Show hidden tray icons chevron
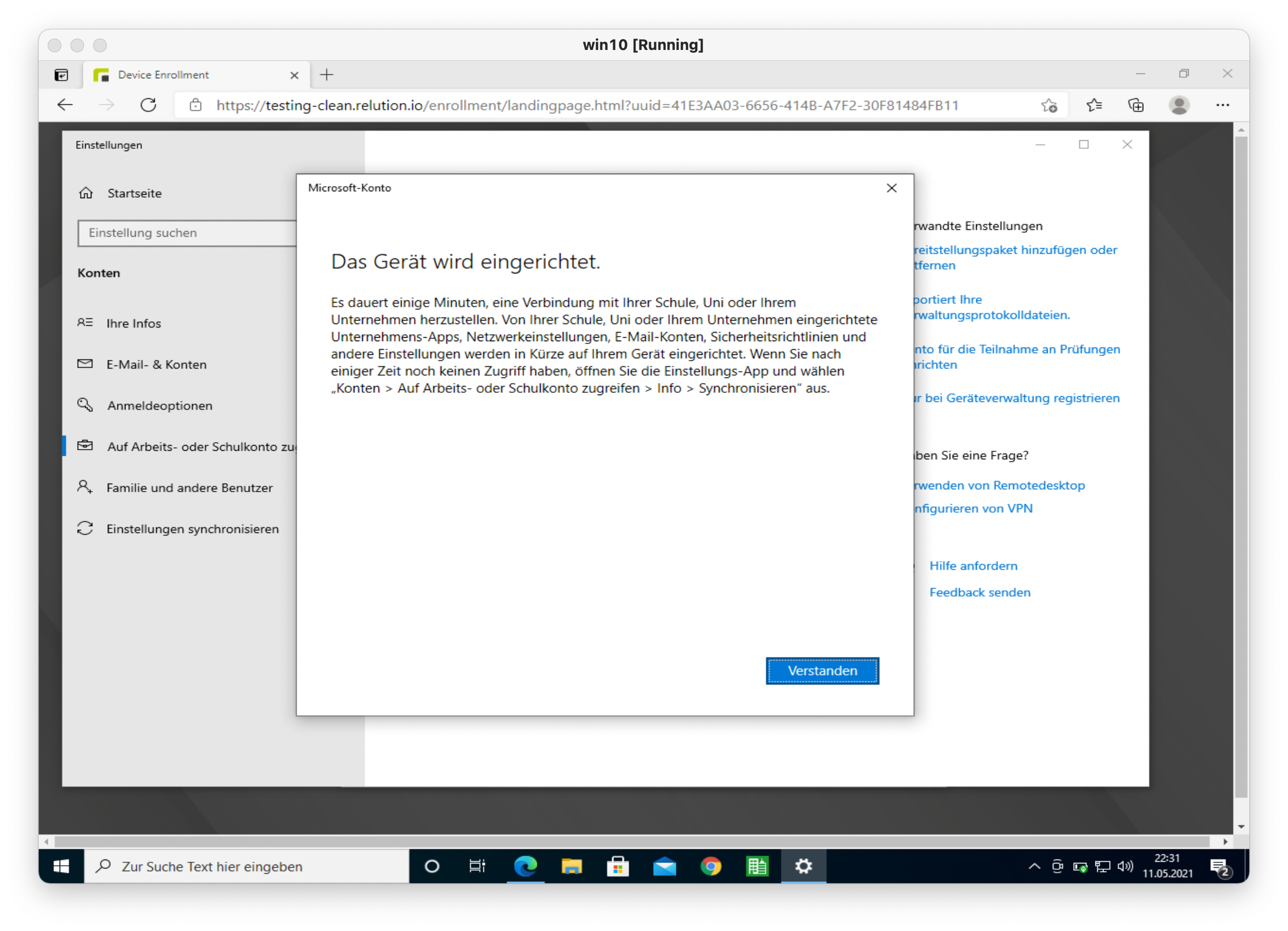The image size is (1288, 931). [x=1035, y=866]
